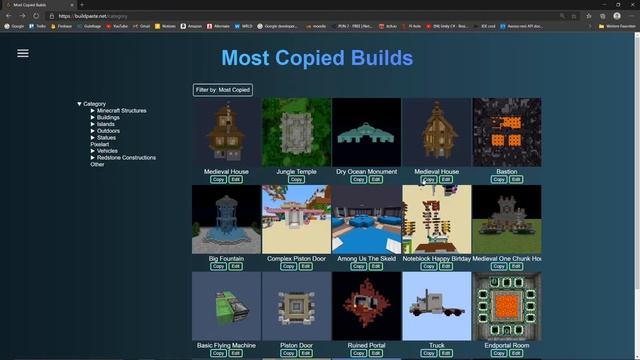The image size is (640, 360).
Task: Edit the Dry Ocean Monument build
Action: (376, 180)
